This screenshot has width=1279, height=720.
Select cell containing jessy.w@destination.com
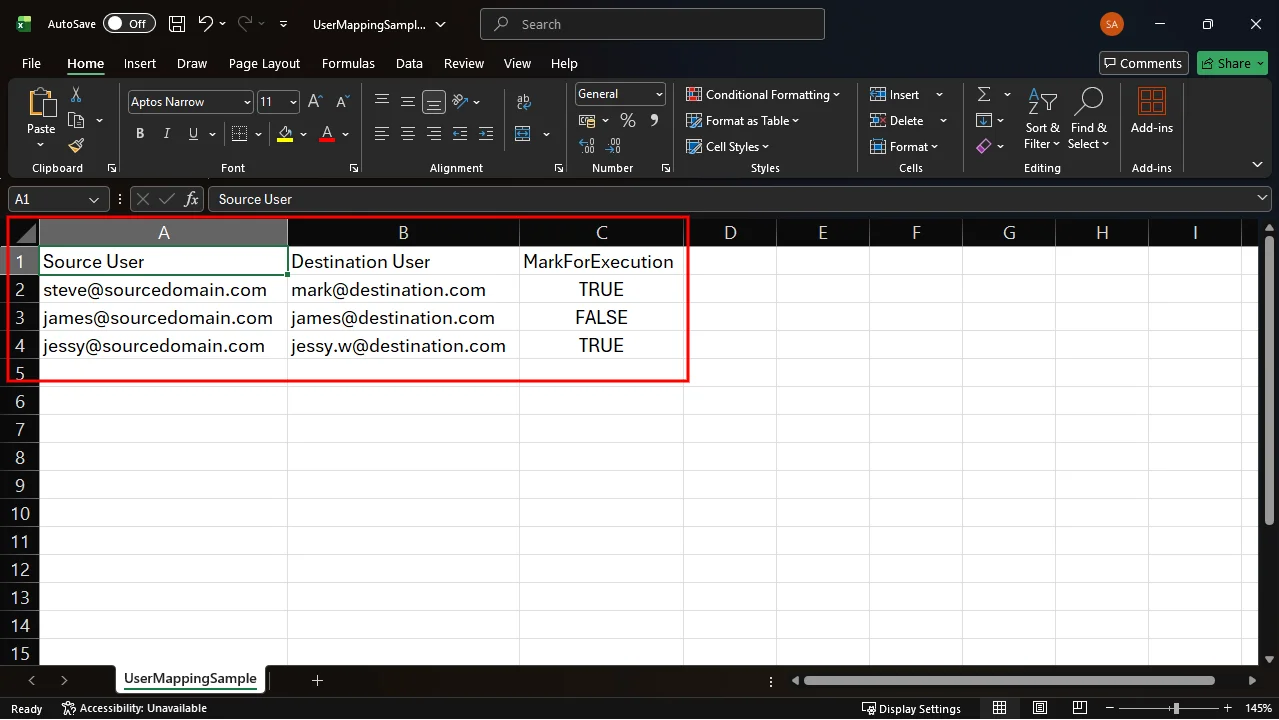coord(403,346)
